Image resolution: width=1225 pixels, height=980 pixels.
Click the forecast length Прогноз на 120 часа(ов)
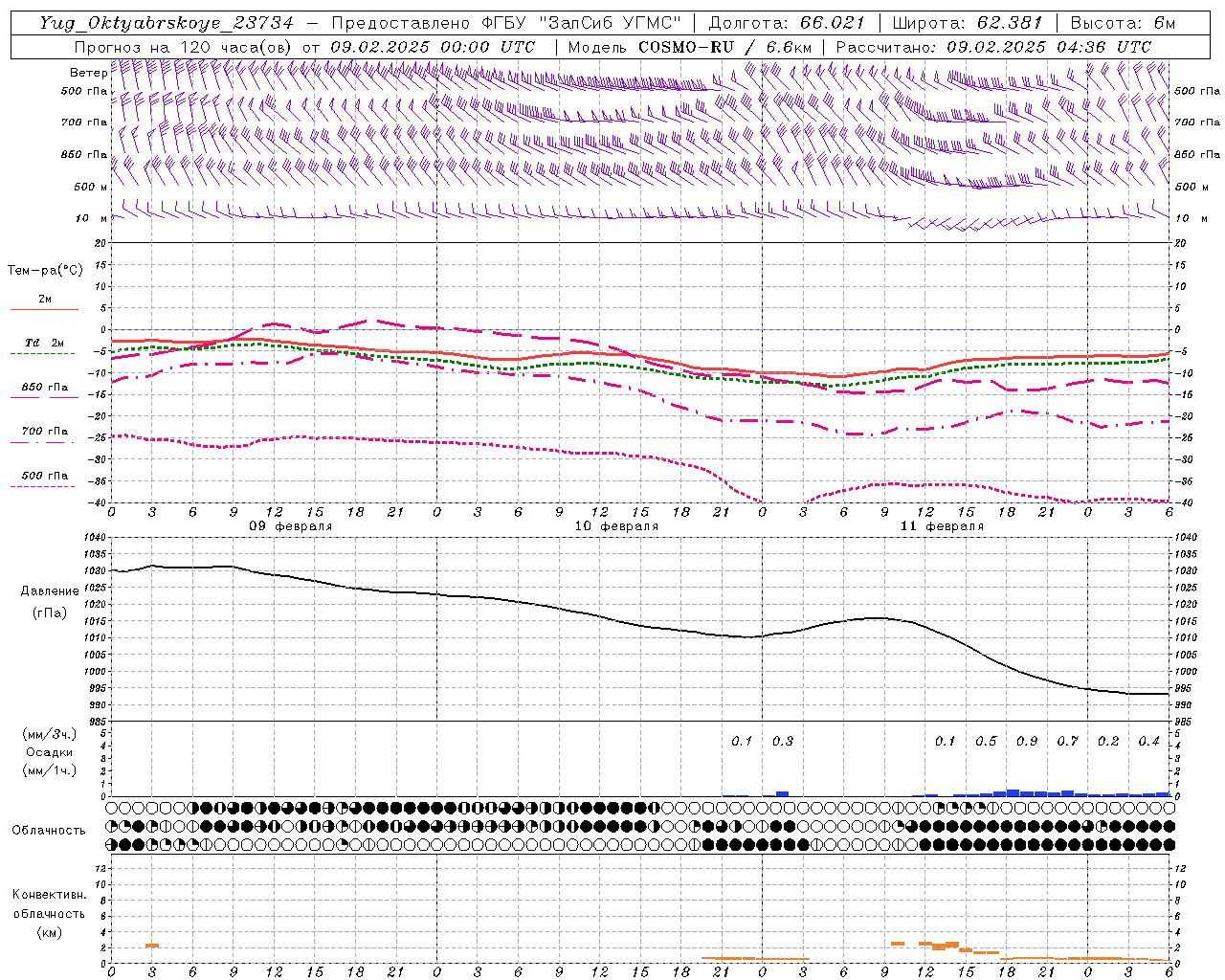click(184, 47)
